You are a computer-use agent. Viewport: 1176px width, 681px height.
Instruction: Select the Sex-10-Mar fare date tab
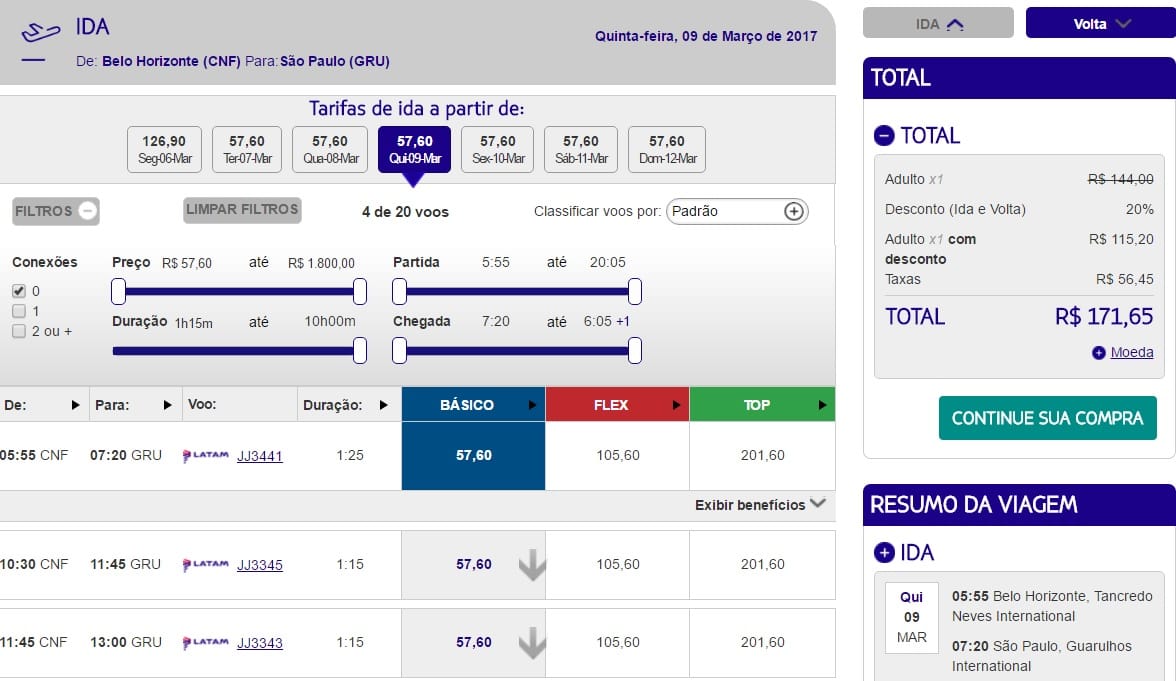click(x=497, y=149)
